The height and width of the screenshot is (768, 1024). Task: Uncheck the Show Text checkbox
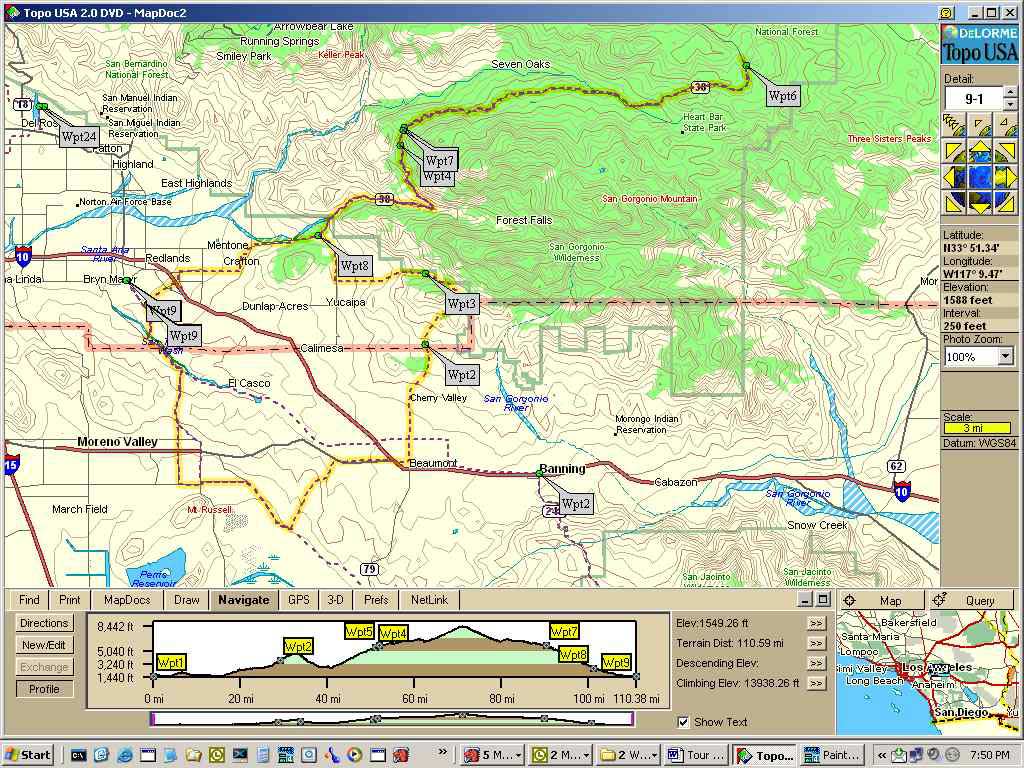click(684, 722)
